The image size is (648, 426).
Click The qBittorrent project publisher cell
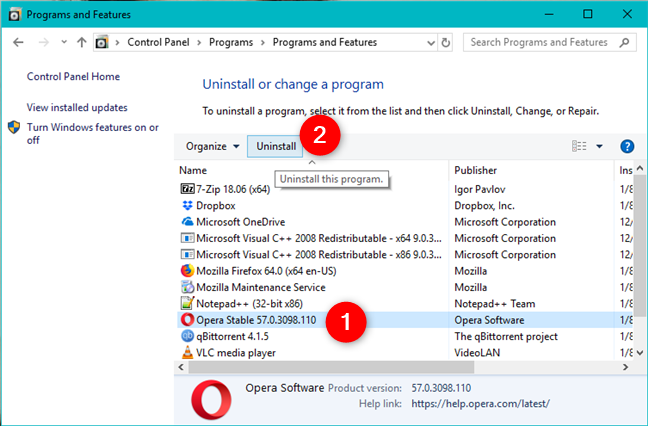[506, 336]
